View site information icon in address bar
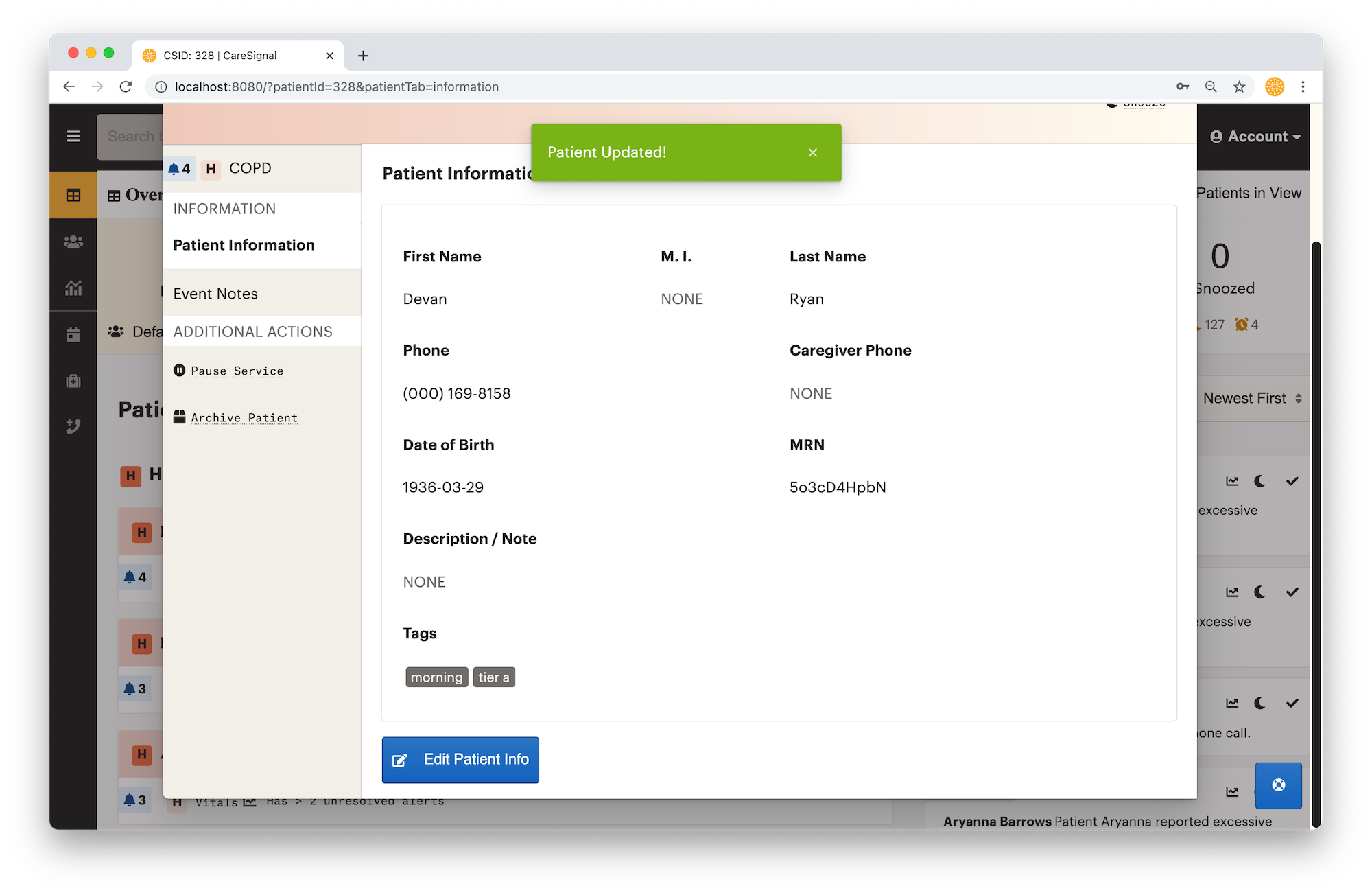The height and width of the screenshot is (895, 1372). click(161, 86)
